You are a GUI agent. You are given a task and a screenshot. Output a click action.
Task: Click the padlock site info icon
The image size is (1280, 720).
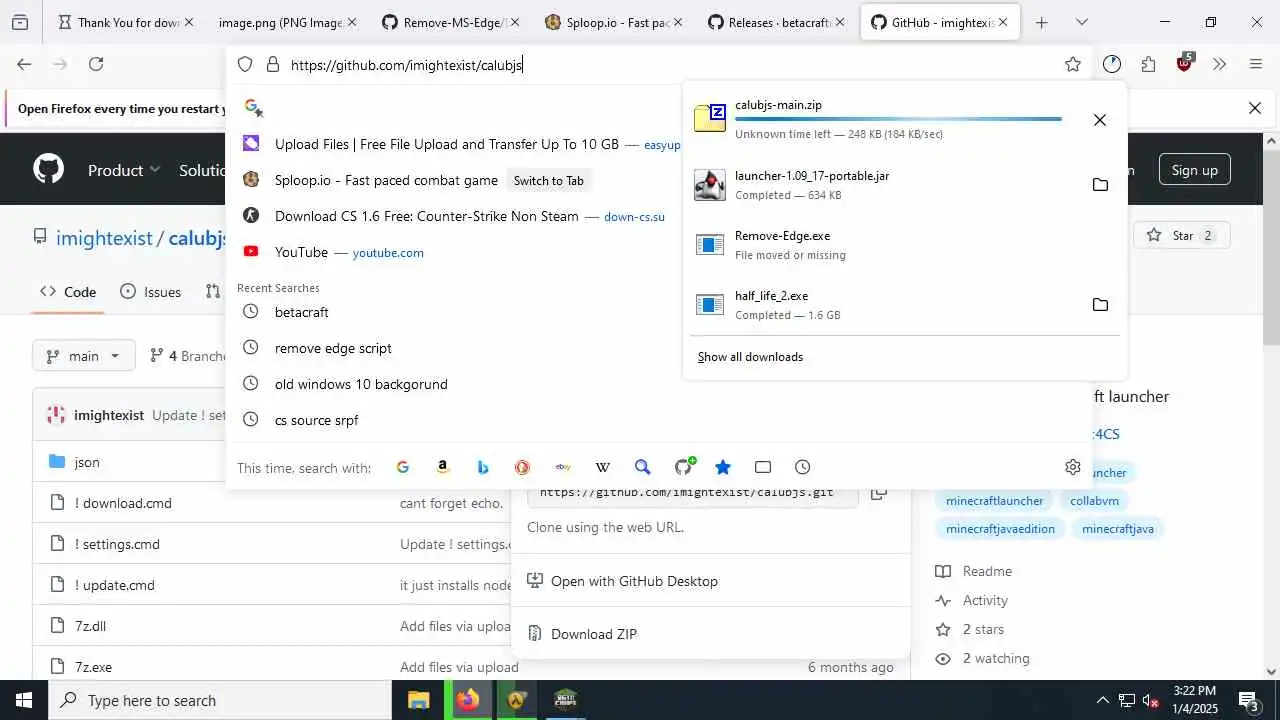[x=272, y=65]
